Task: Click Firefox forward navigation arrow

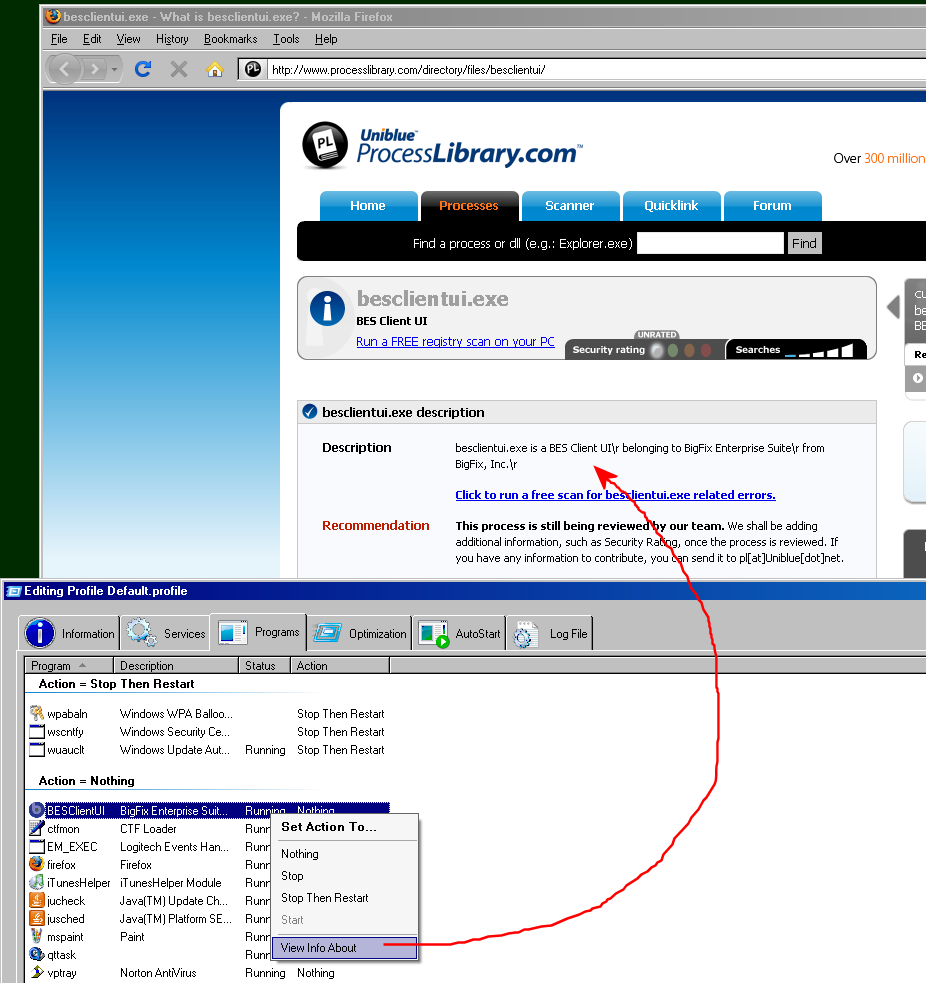Action: [x=95, y=69]
